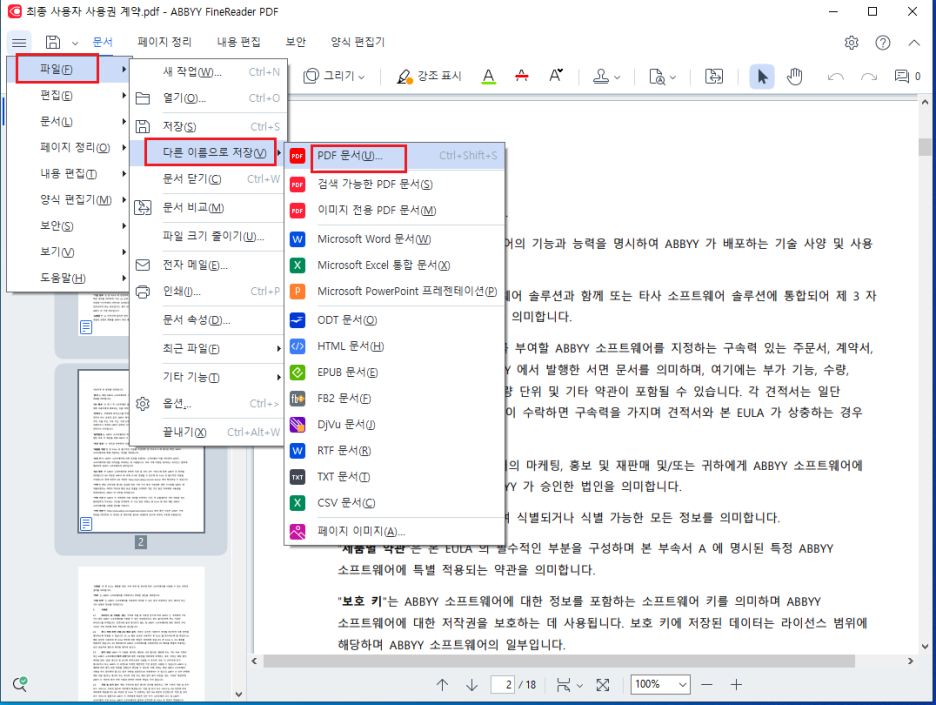Switch to the 문서 tab
This screenshot has height=705, width=936.
(x=102, y=42)
